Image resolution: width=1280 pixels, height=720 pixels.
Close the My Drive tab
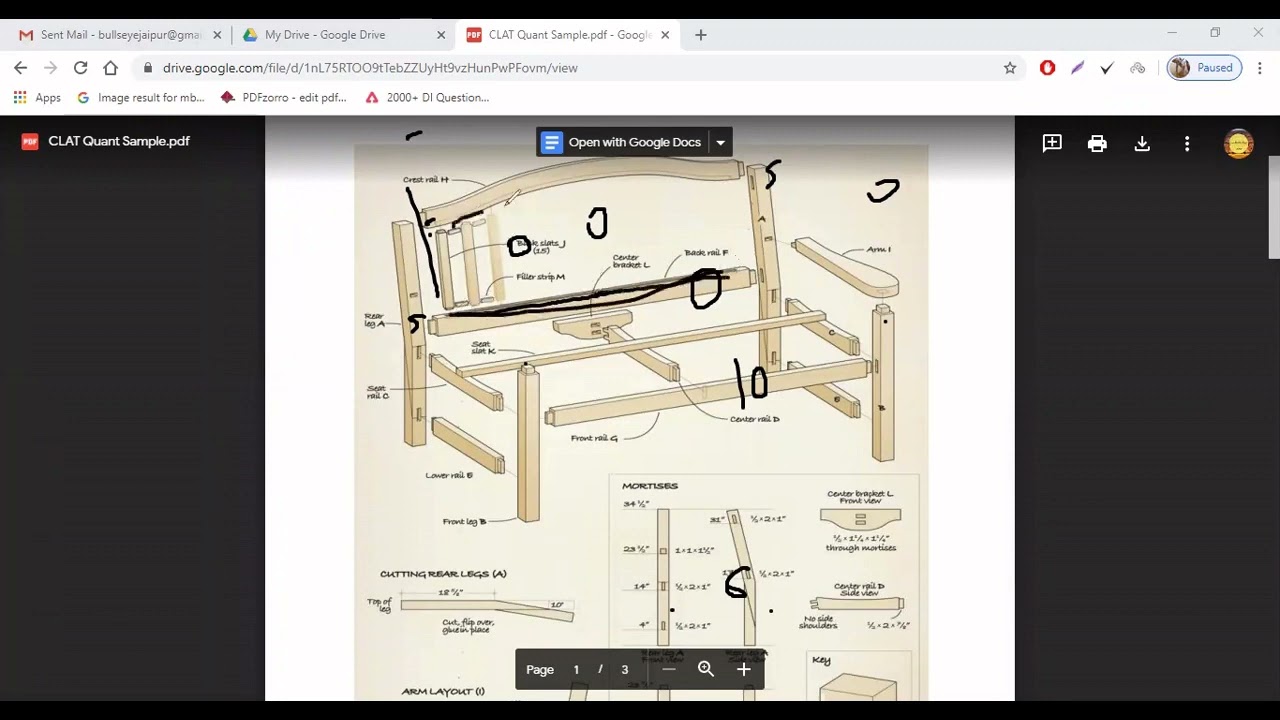441,35
